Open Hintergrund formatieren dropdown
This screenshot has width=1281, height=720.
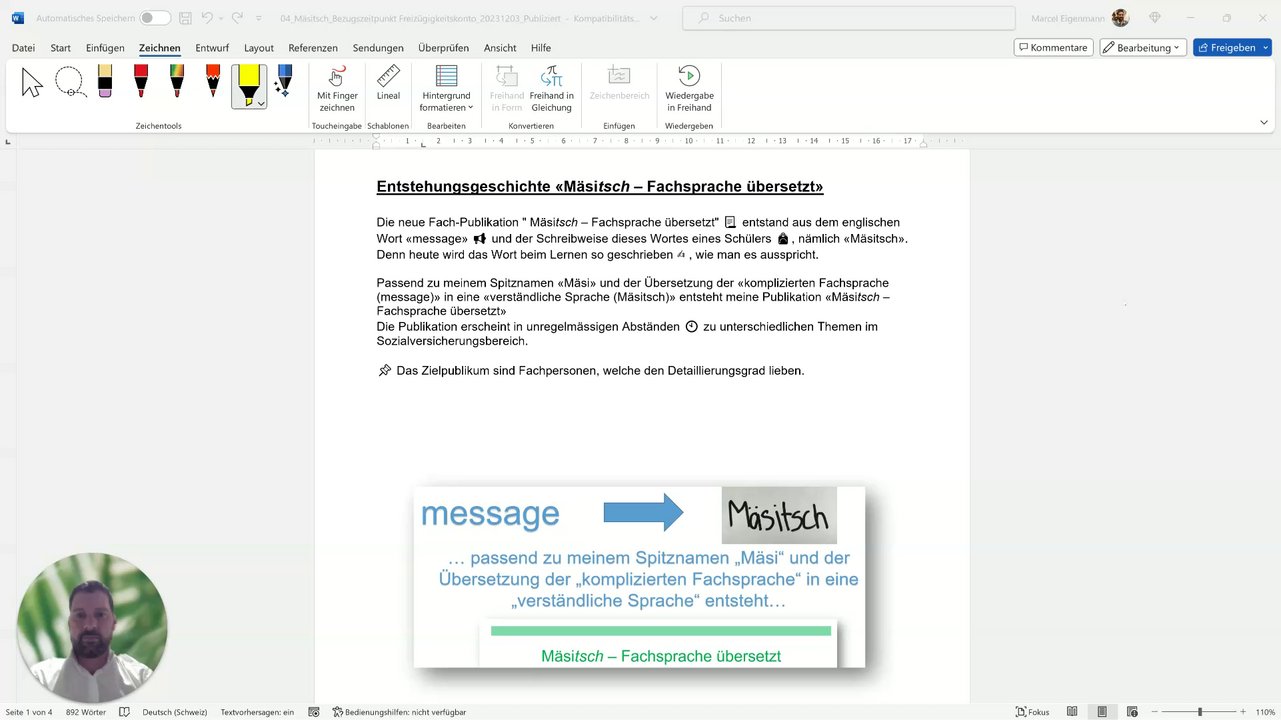[446, 90]
